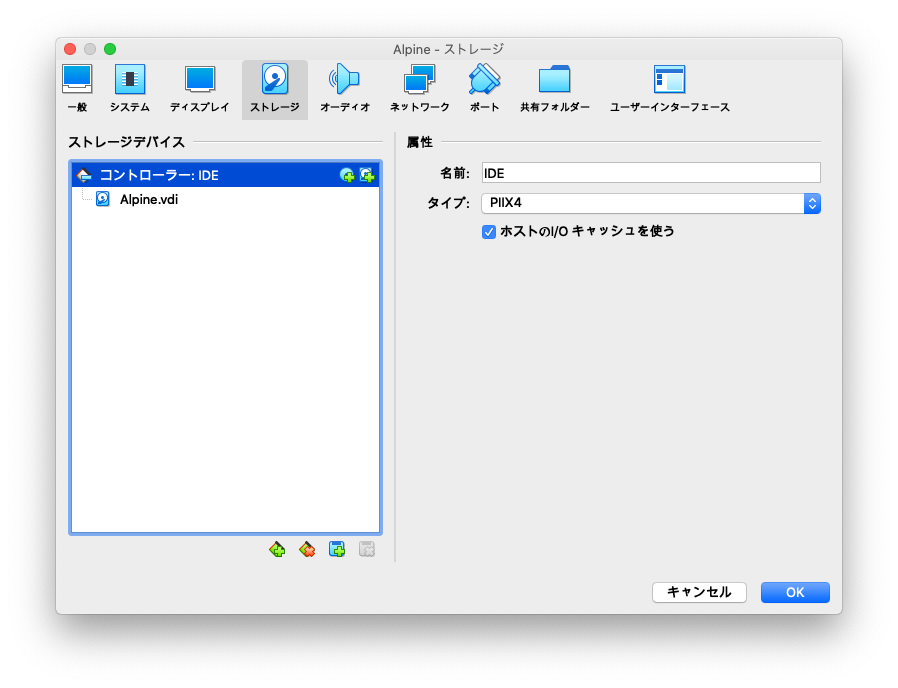Click the IDE controller icon in the tree

[x=84, y=175]
